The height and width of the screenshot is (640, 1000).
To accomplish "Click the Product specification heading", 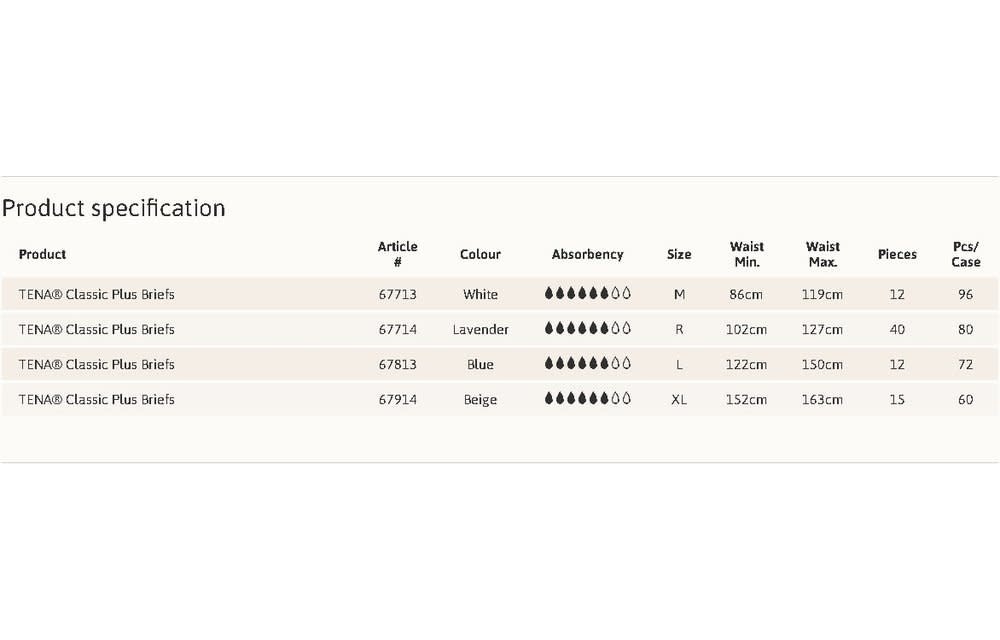I will click(x=114, y=208).
